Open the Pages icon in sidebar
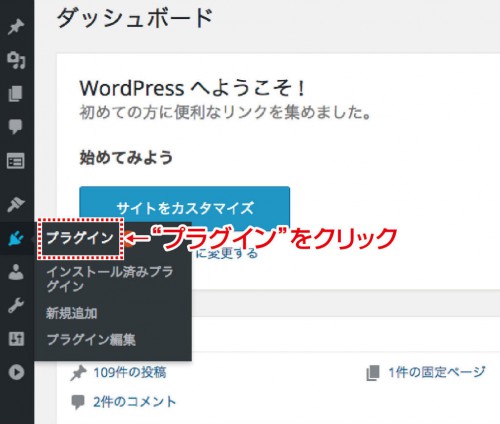The height and width of the screenshot is (424, 500). click(x=16, y=94)
